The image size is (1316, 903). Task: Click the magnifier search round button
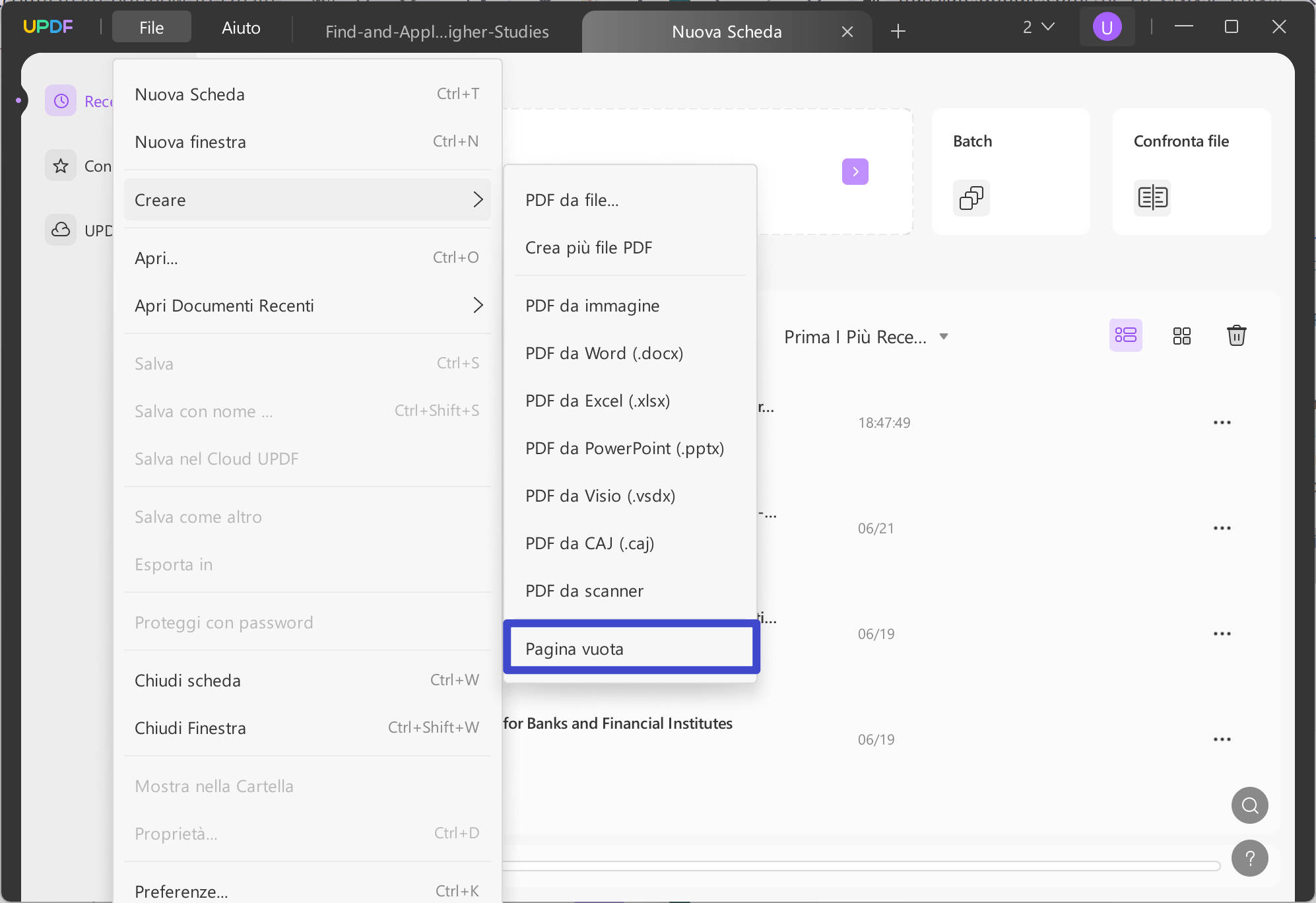1250,805
